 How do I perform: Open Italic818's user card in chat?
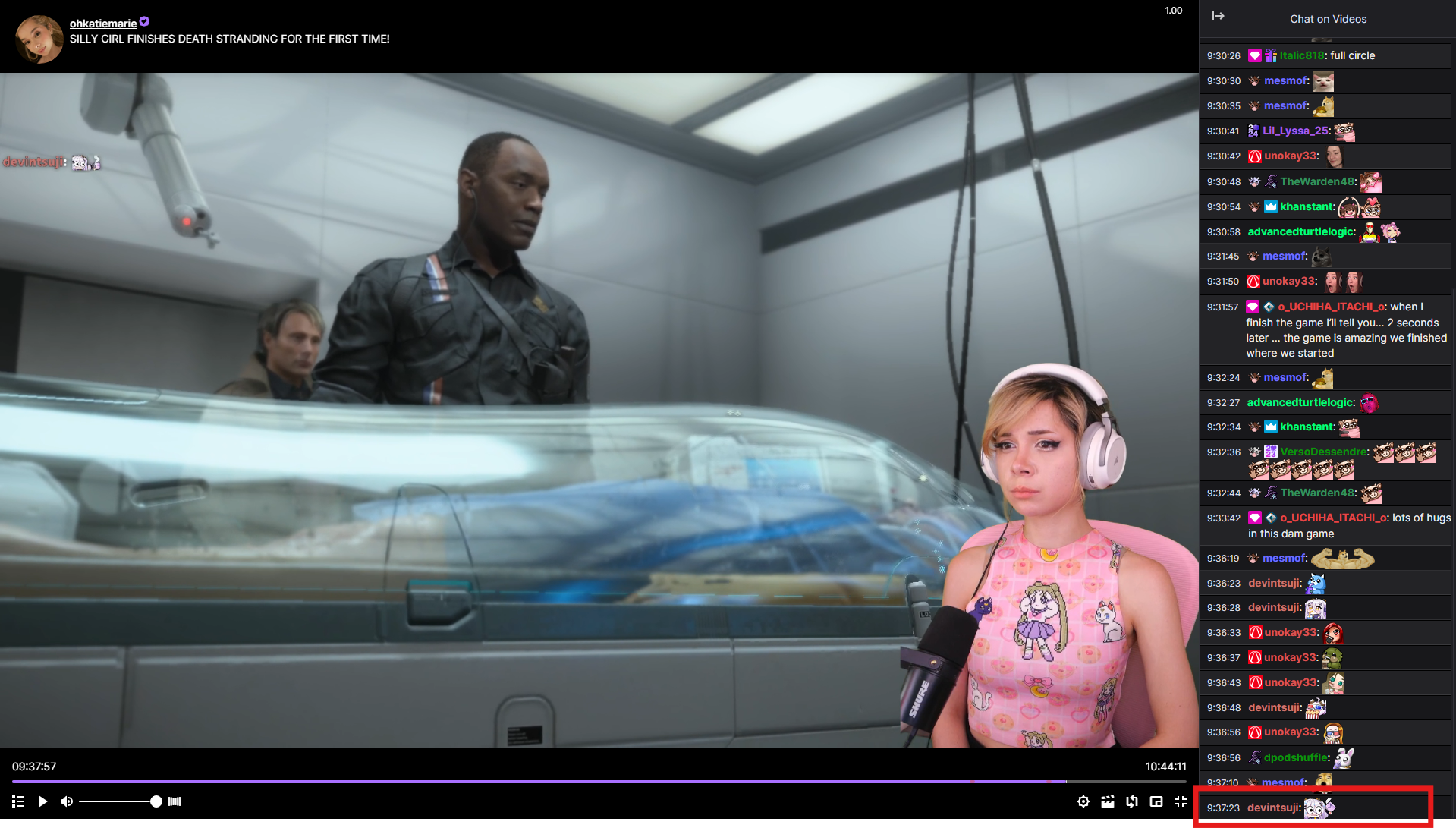click(1301, 55)
